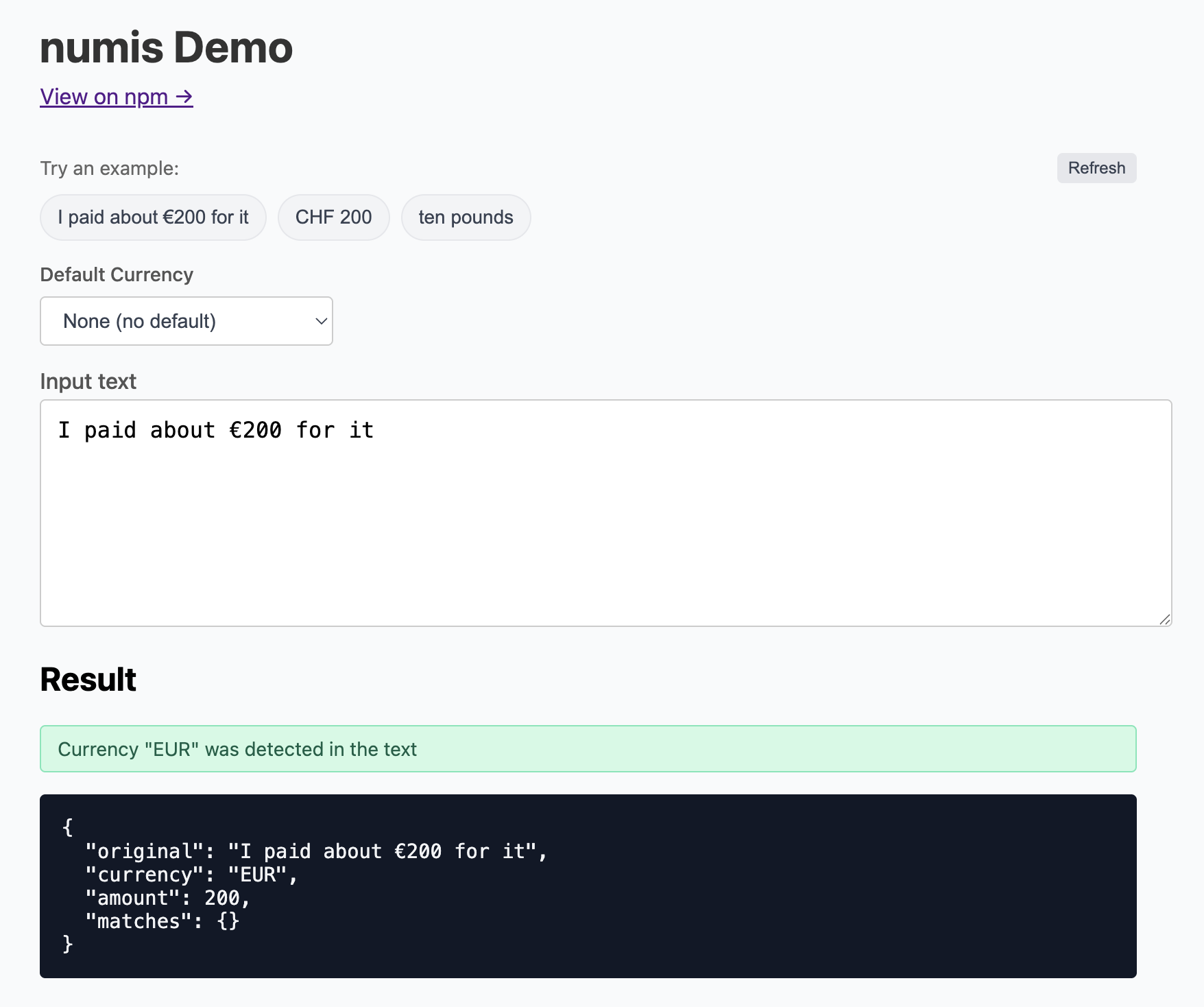Click the 'Result' section heading
This screenshot has height=1007, width=1204.
click(x=87, y=678)
